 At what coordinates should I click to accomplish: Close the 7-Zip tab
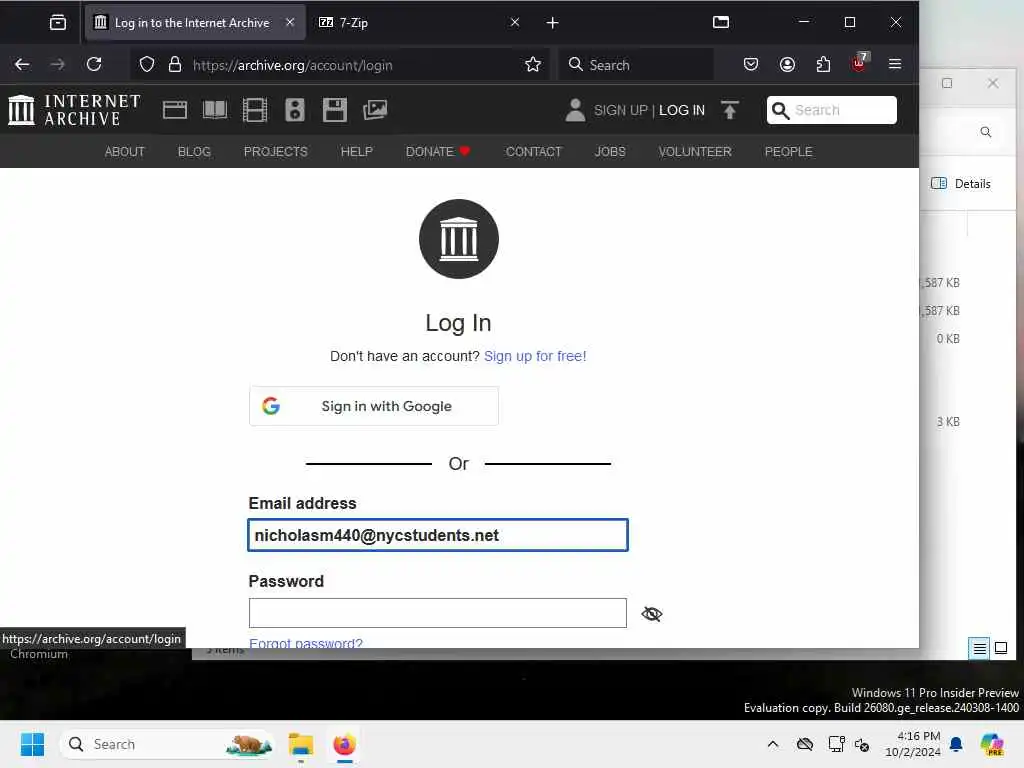(515, 22)
